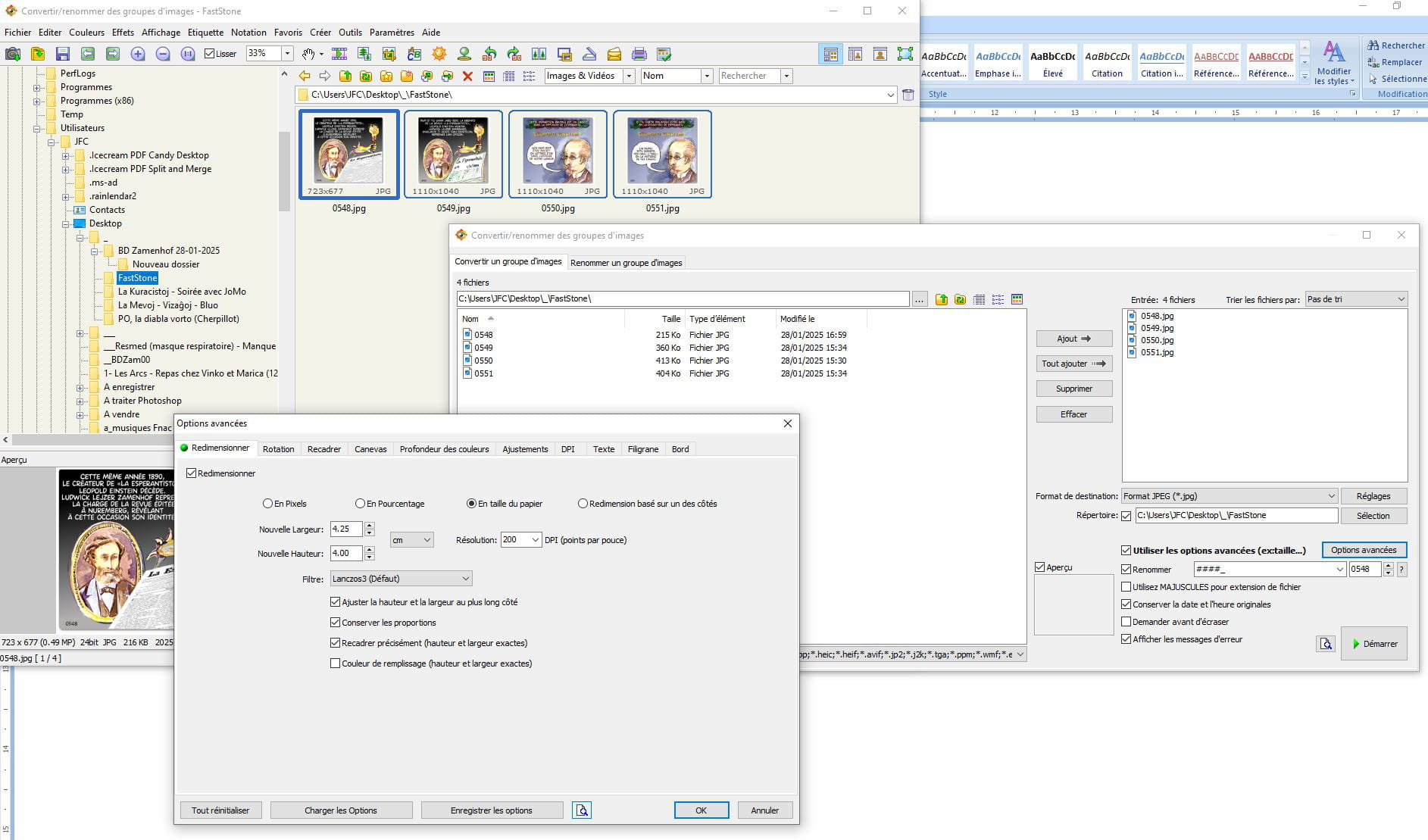This screenshot has height=840, width=1428.
Task: Open Trier les fichiers par dropdown
Action: (x=1356, y=299)
